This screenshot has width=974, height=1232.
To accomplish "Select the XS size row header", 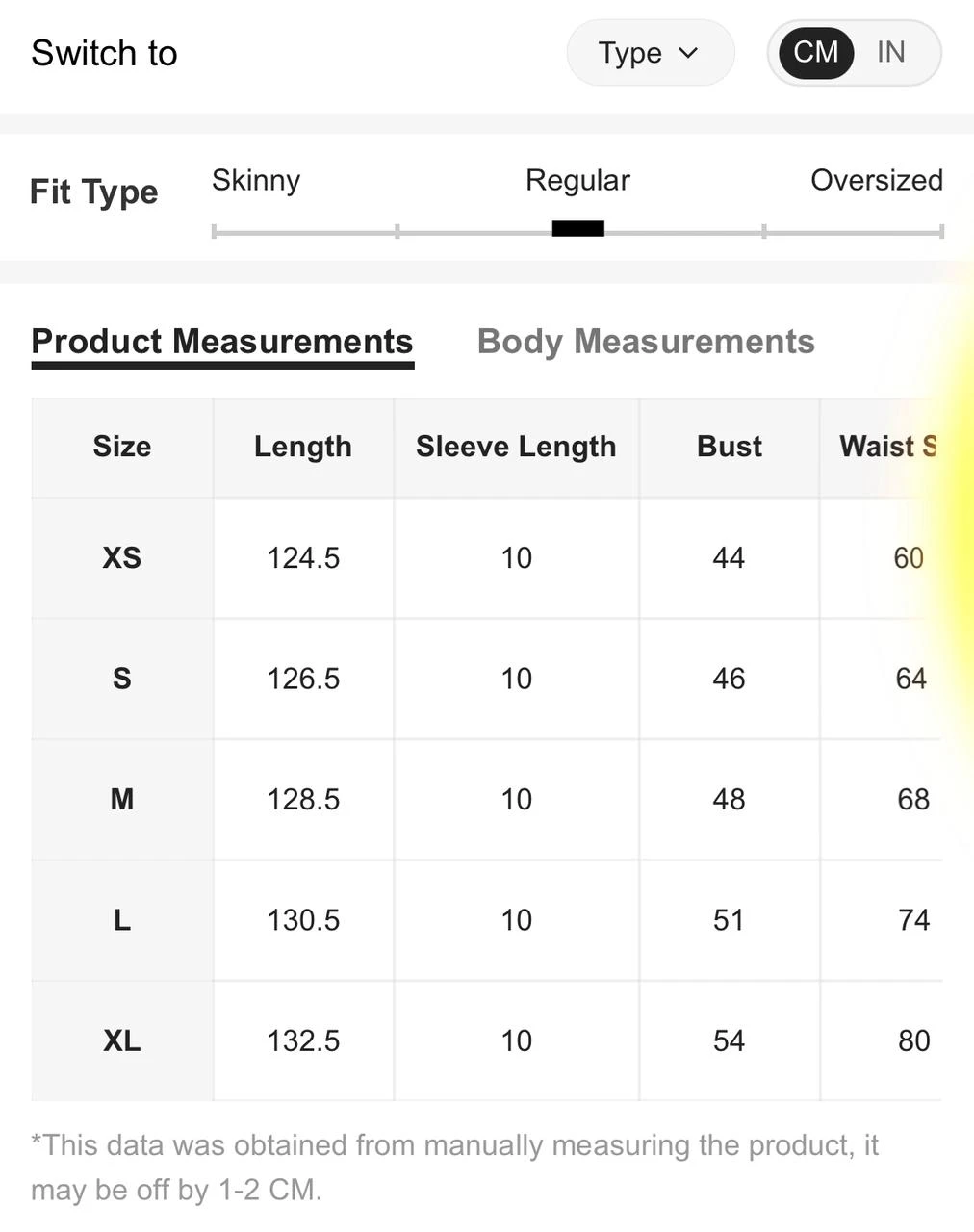I will [122, 558].
